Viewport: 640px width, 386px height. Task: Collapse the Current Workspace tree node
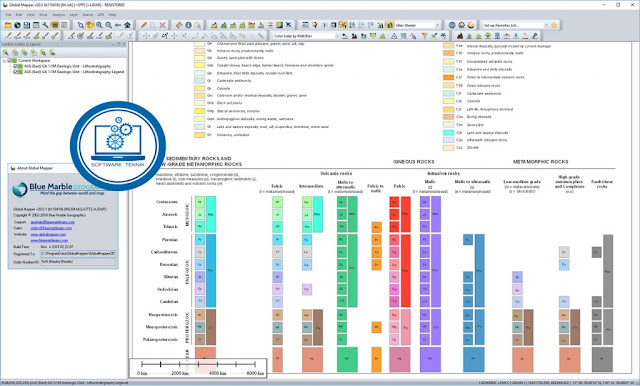pos(4,60)
